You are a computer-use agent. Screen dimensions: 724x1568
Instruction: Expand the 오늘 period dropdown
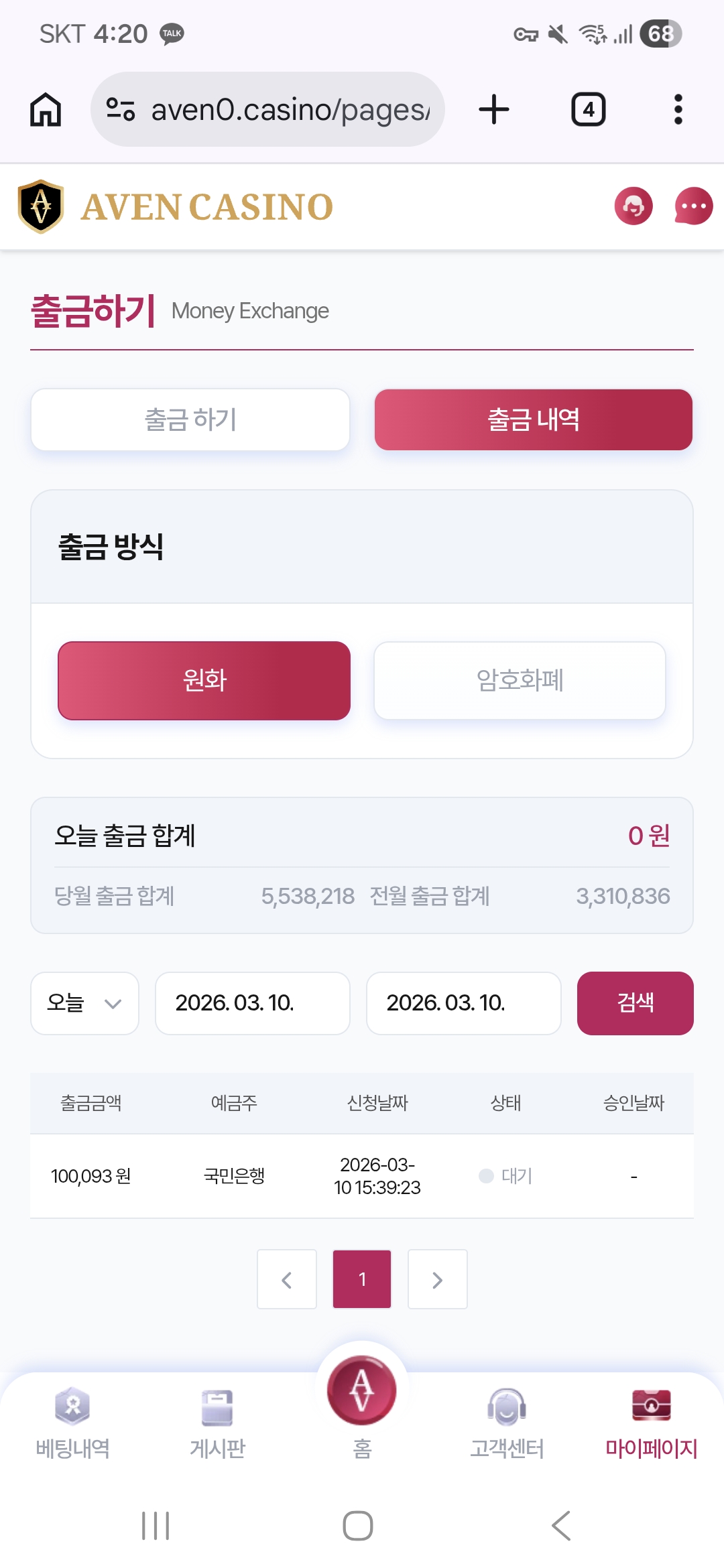point(84,1003)
